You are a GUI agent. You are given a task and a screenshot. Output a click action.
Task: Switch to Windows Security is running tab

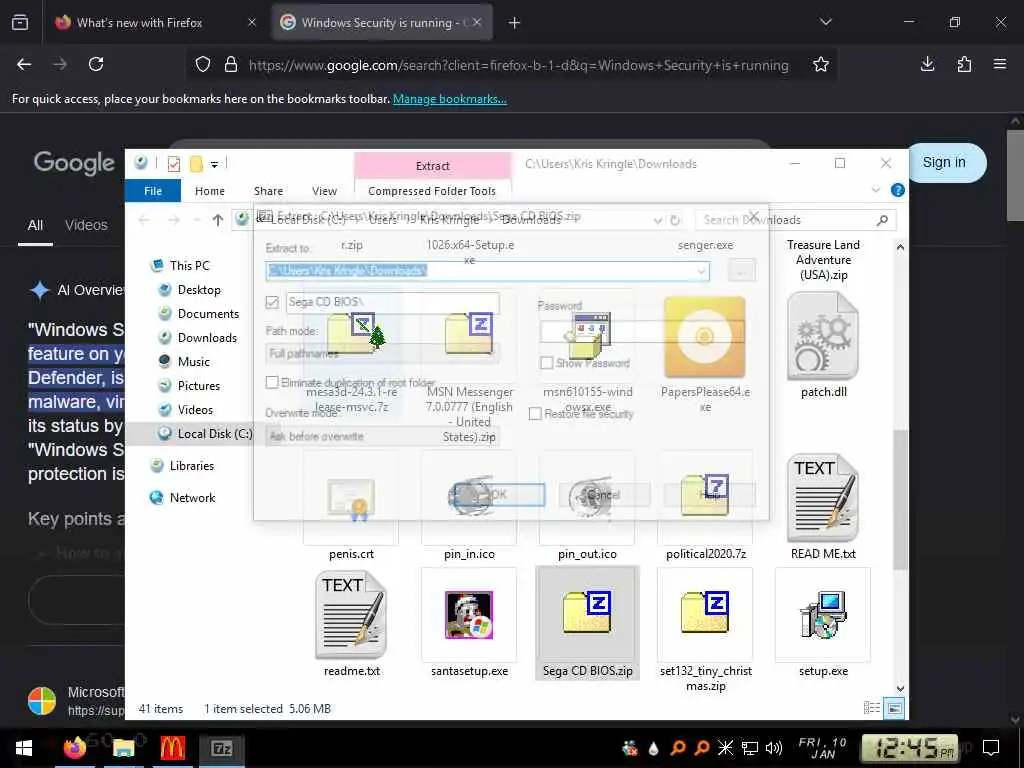382,23
